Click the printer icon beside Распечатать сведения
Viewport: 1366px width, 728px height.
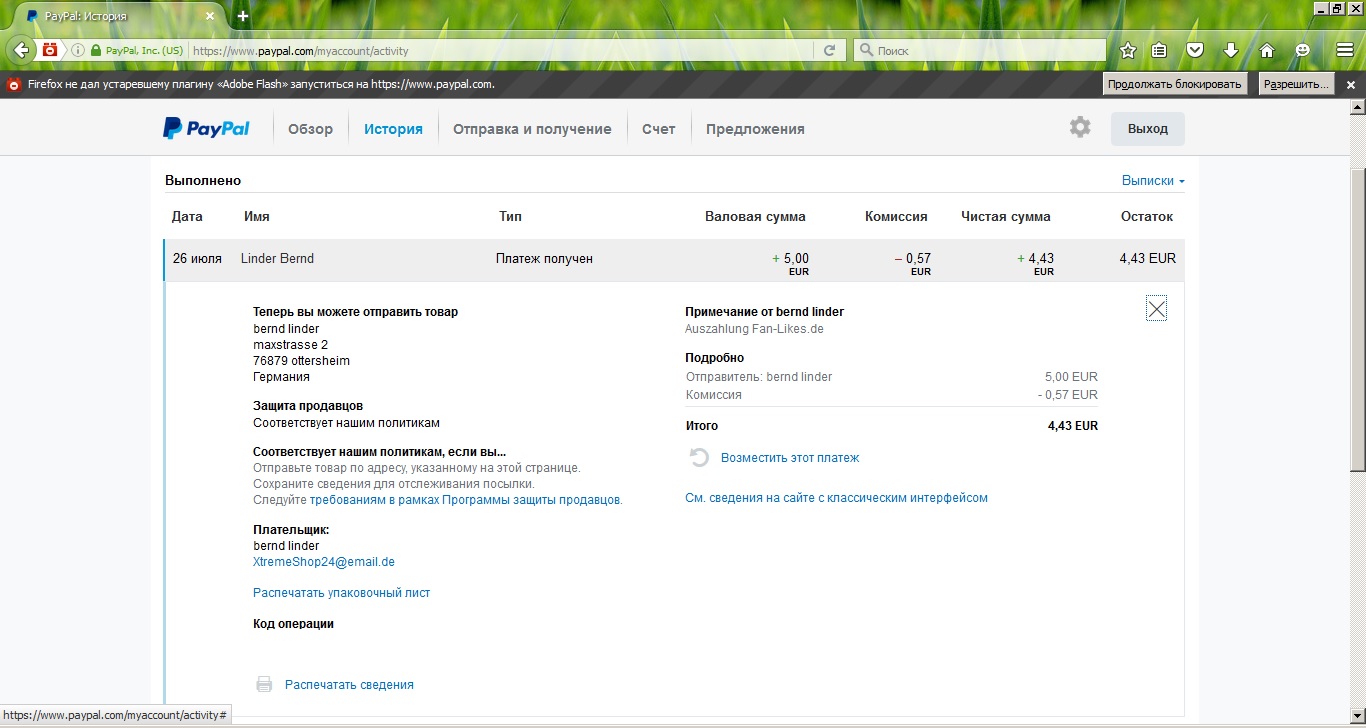click(264, 685)
